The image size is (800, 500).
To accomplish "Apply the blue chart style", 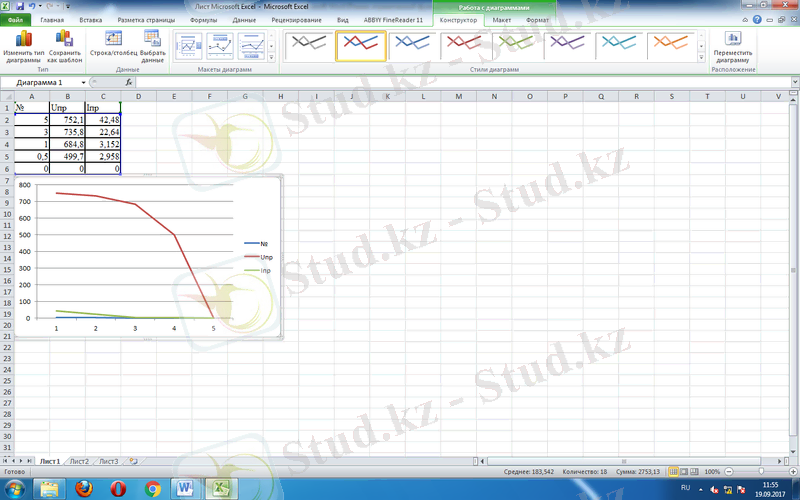I will (x=412, y=46).
